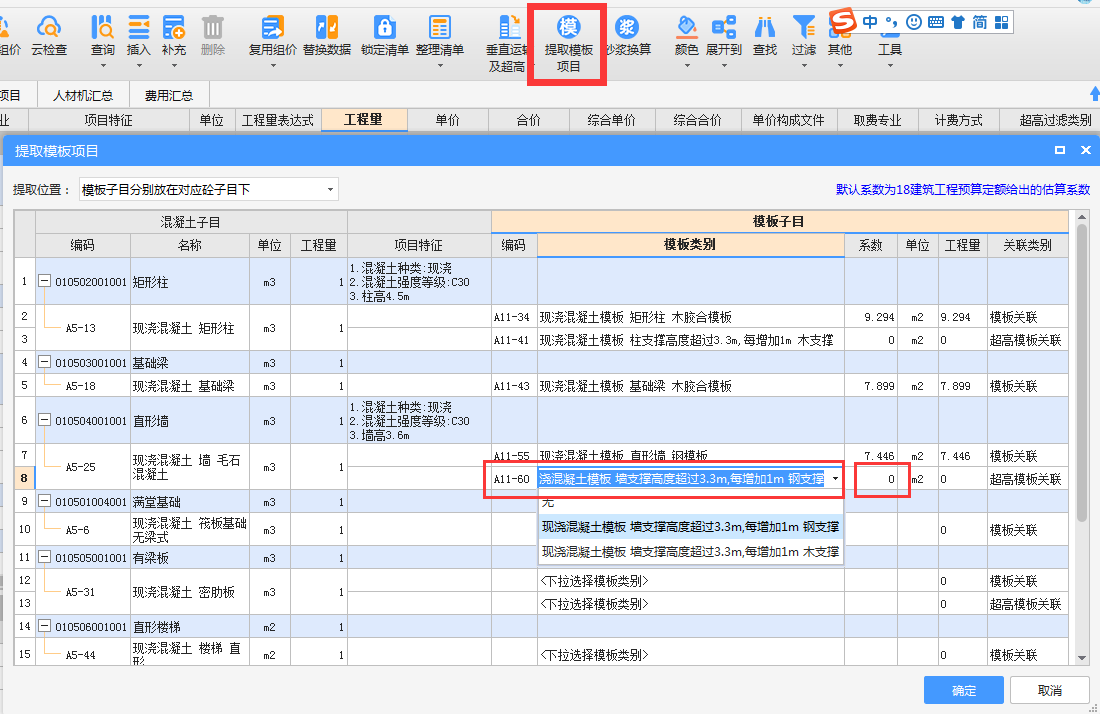The image size is (1100, 714).
Task: Open the Sogou toolbox grid icon
Action: click(1002, 22)
